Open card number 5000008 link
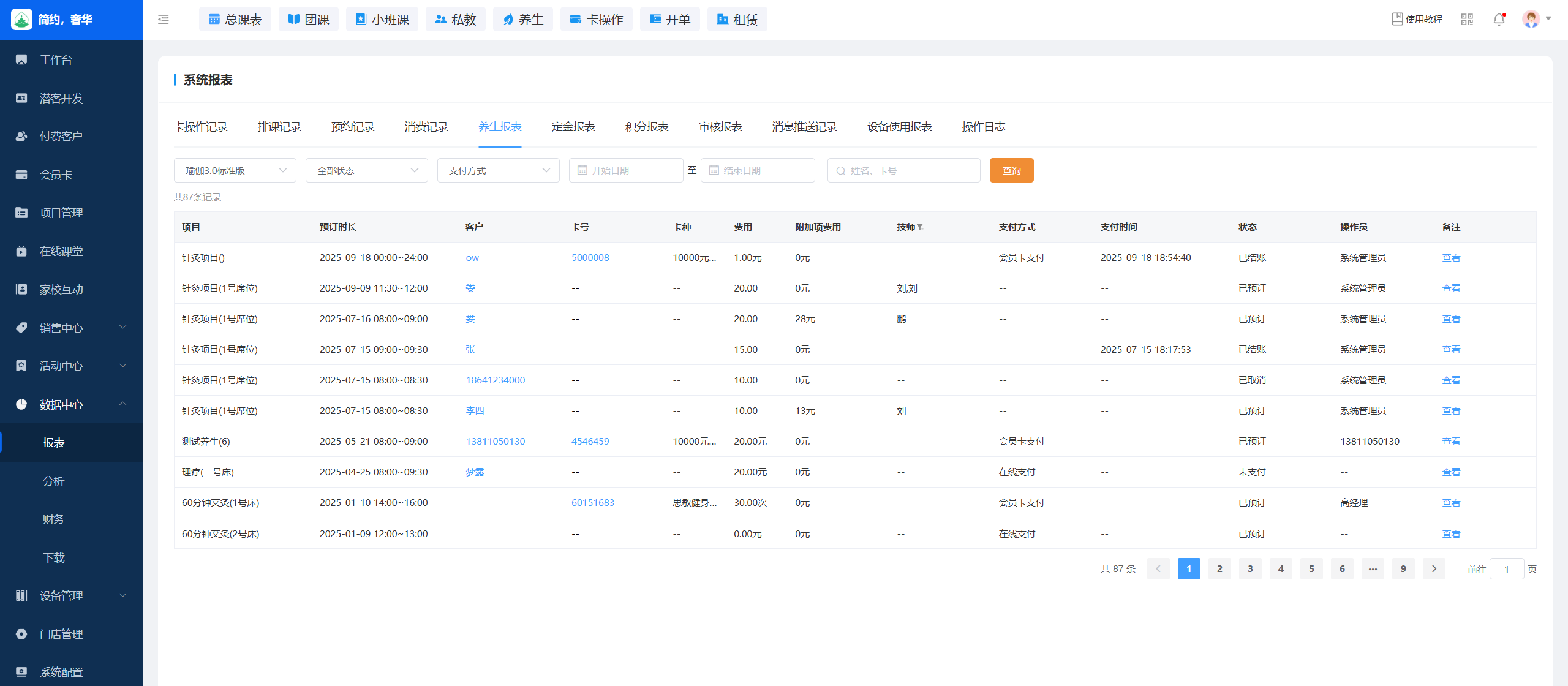The height and width of the screenshot is (686, 1568). (590, 258)
